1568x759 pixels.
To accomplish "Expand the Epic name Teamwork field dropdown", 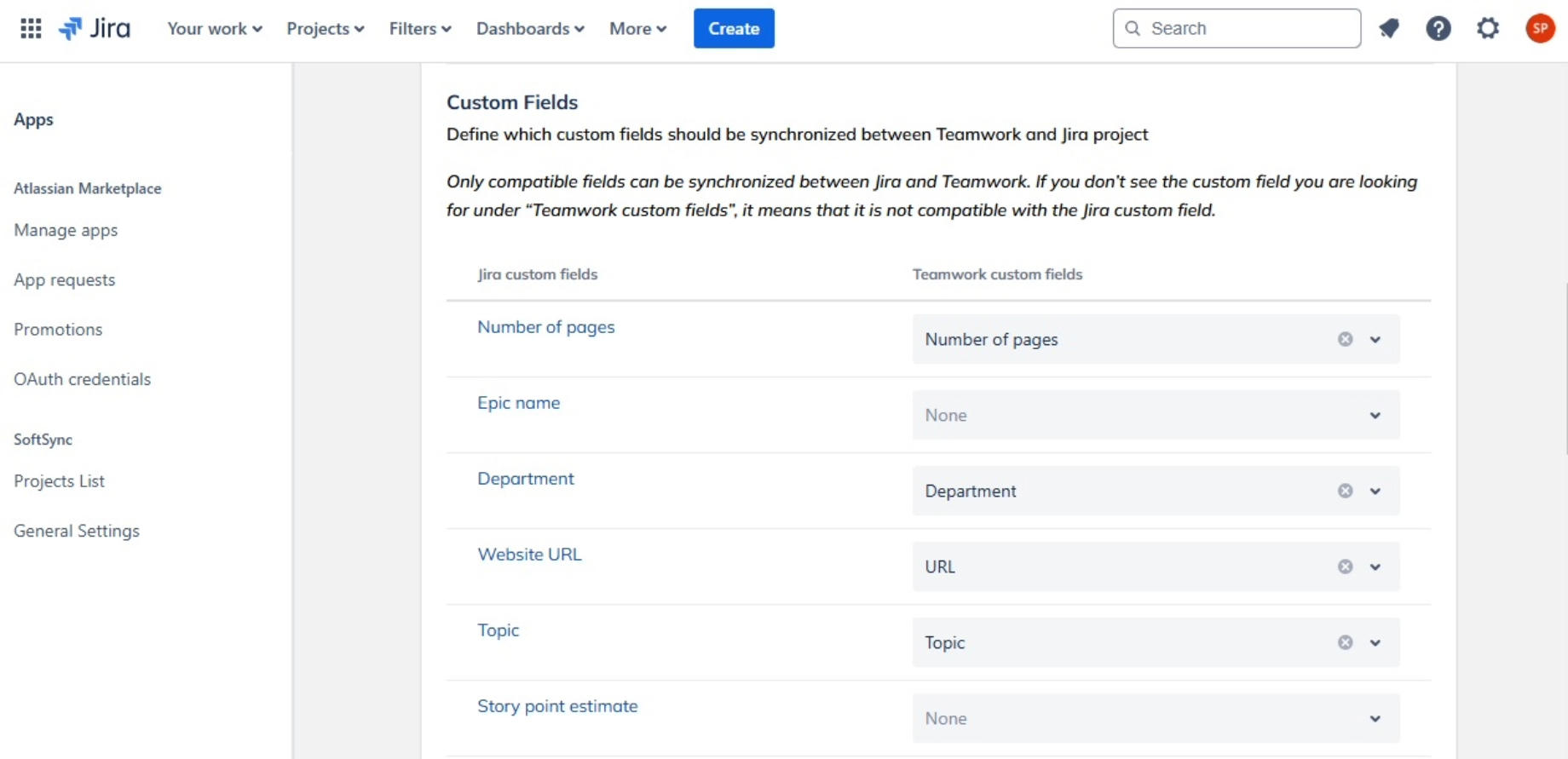I will pyautogui.click(x=1375, y=415).
